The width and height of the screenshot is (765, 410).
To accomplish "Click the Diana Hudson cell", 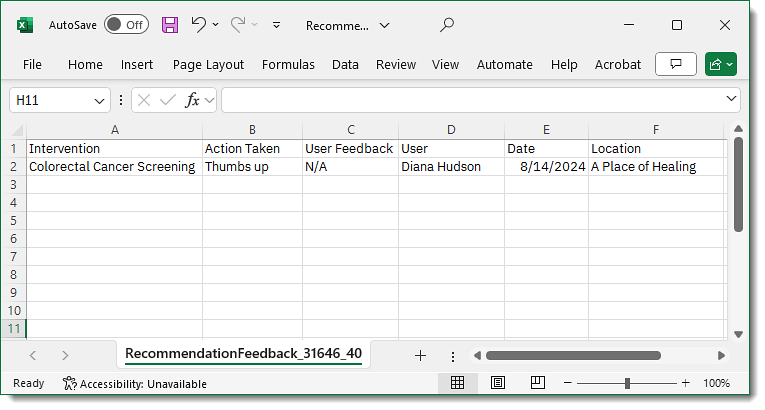I will pos(451,167).
